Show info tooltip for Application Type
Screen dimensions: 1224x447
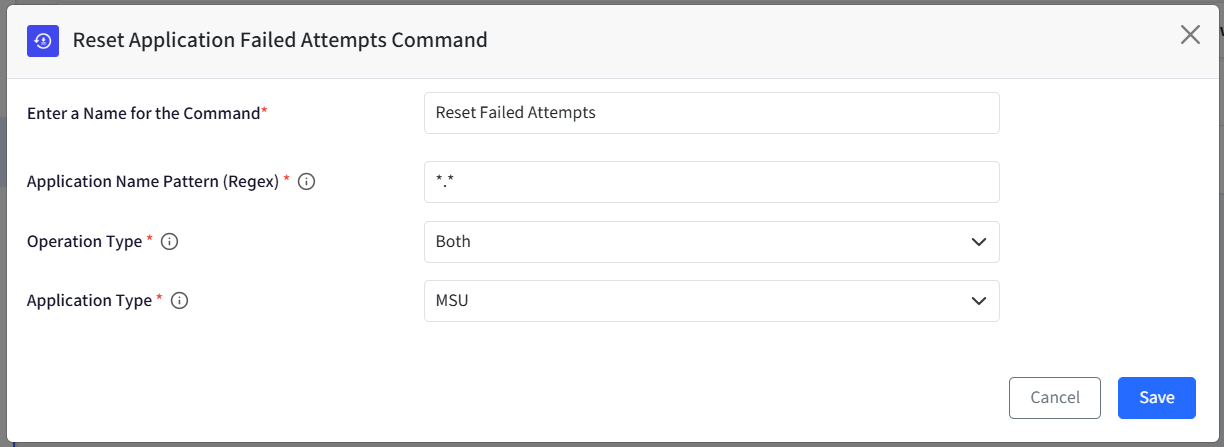[x=180, y=300]
